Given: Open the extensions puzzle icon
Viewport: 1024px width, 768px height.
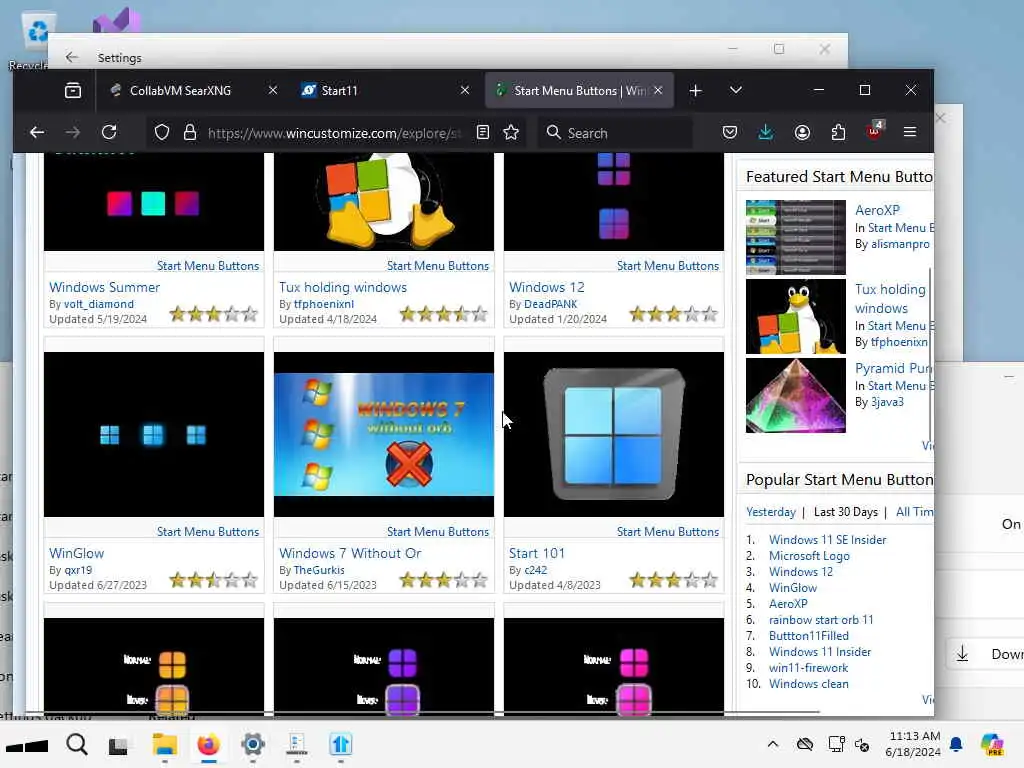Looking at the screenshot, I should [839, 133].
